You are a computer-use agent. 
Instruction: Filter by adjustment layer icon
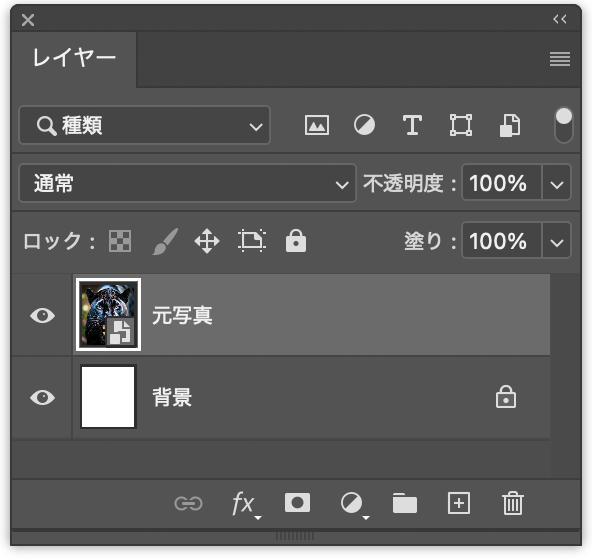click(364, 125)
